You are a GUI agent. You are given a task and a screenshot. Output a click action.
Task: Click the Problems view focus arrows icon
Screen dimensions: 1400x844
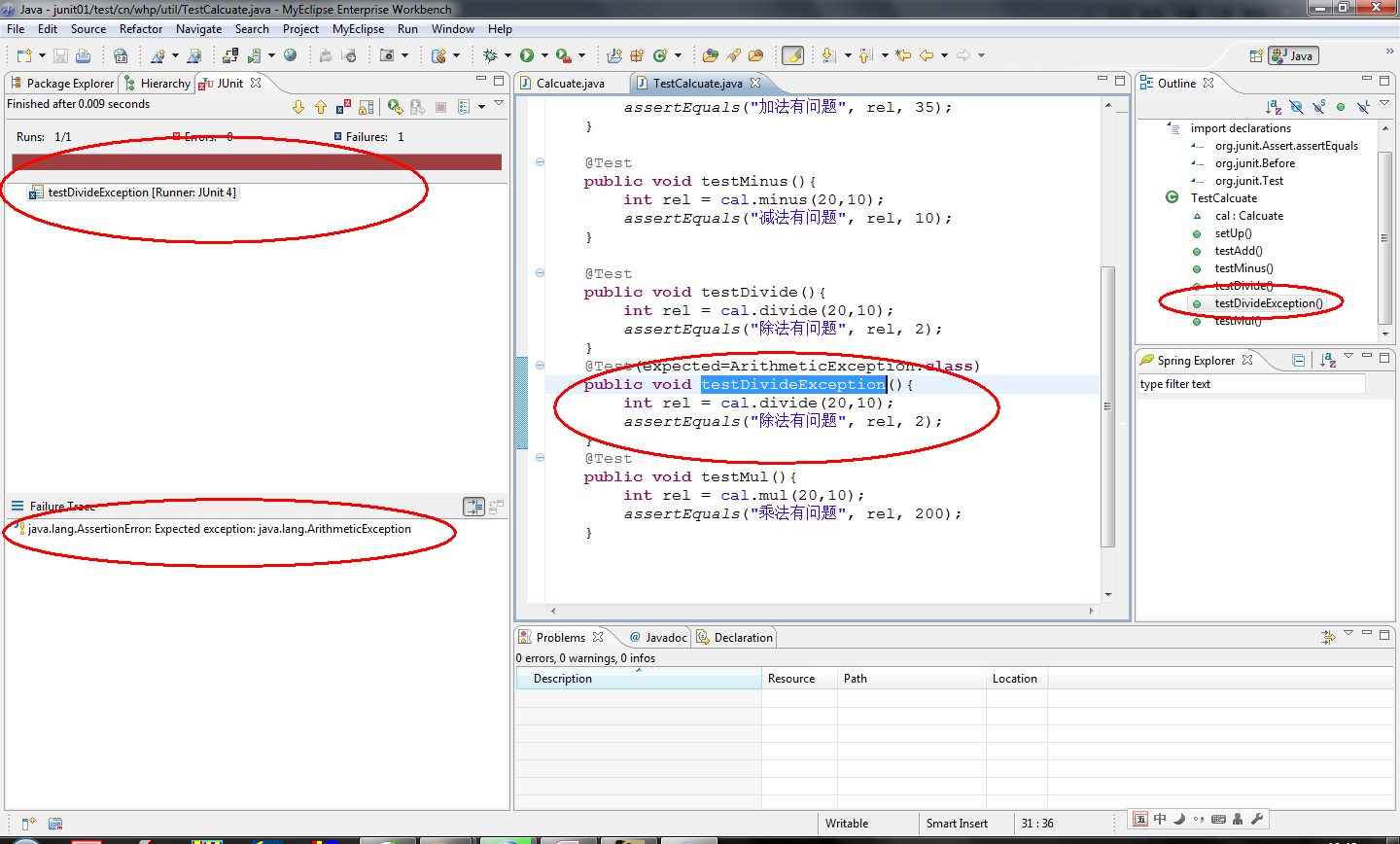[x=1328, y=637]
